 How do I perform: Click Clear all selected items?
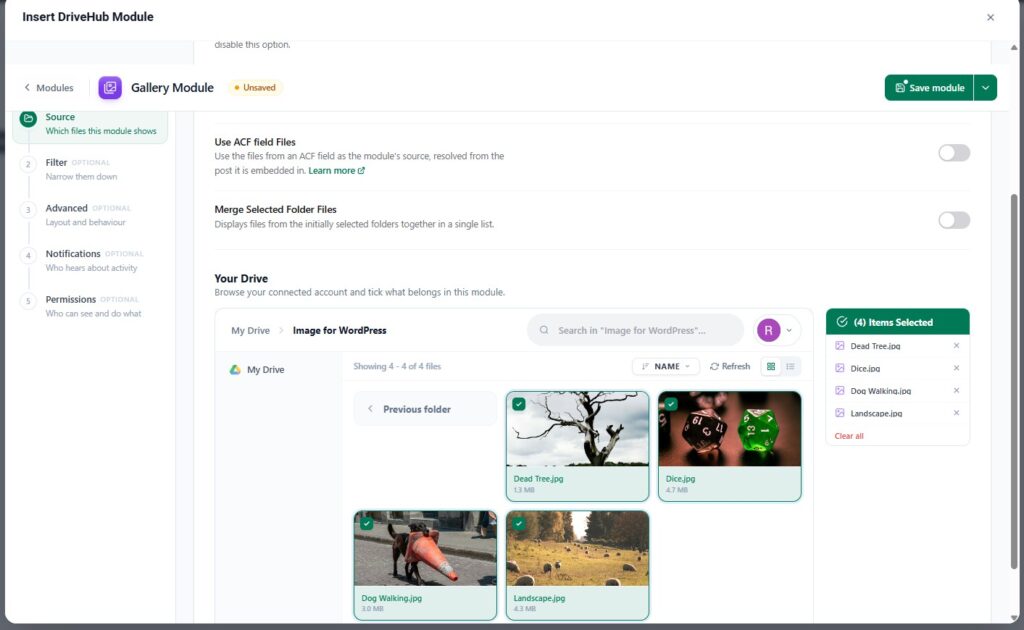click(x=848, y=436)
